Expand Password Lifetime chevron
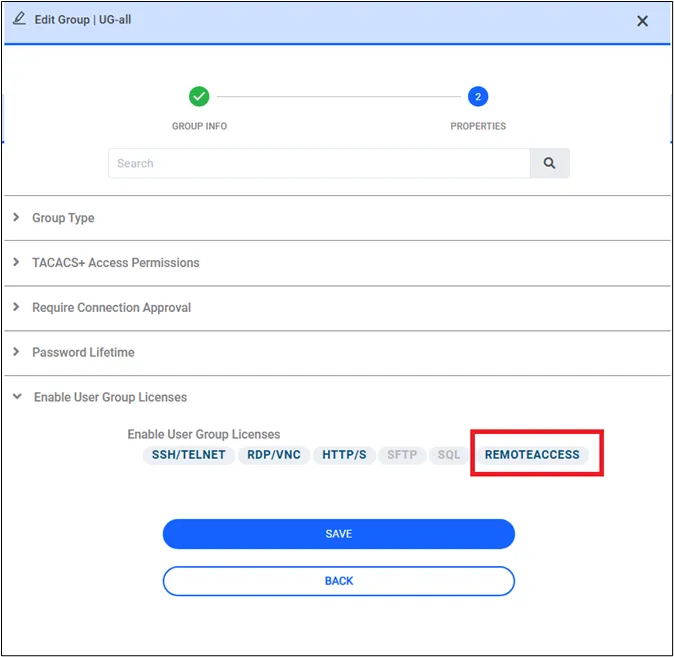The image size is (674, 657). click(x=16, y=352)
